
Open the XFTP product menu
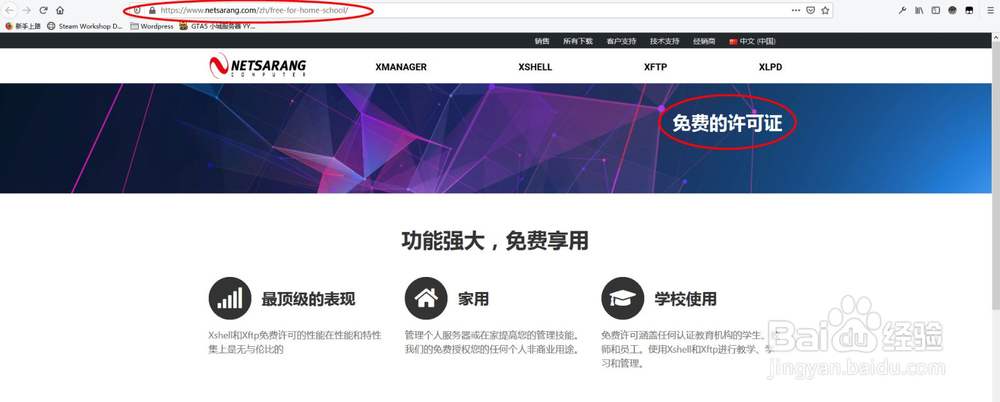pyautogui.click(x=656, y=67)
